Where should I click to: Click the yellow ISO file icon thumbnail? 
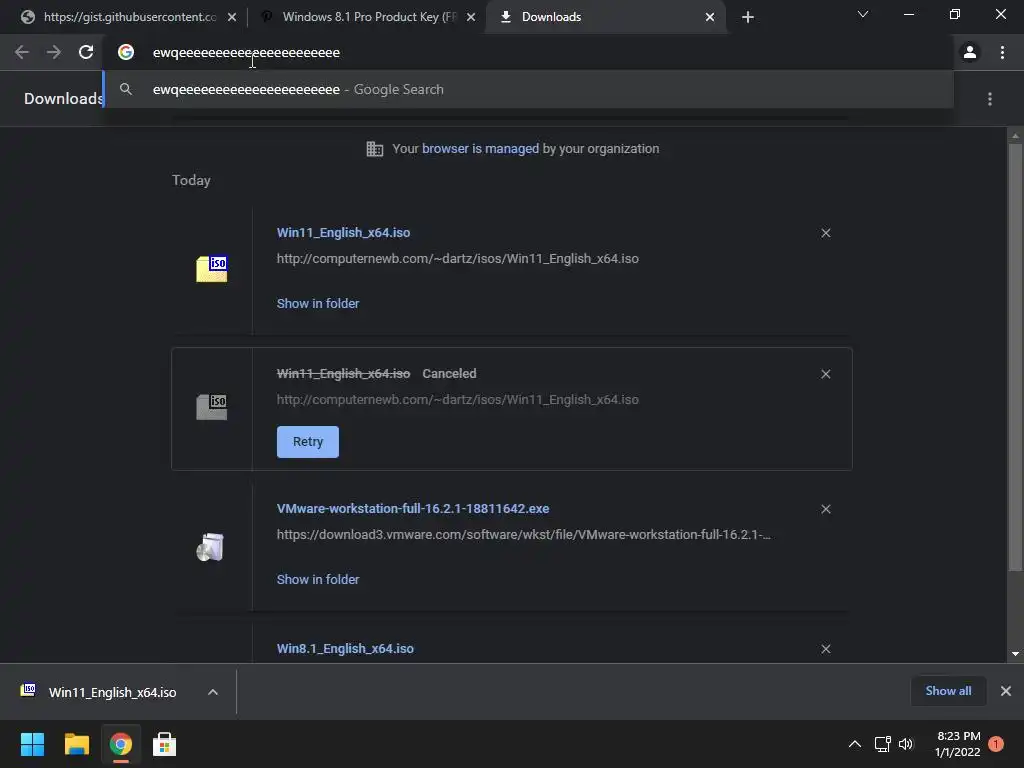[212, 269]
